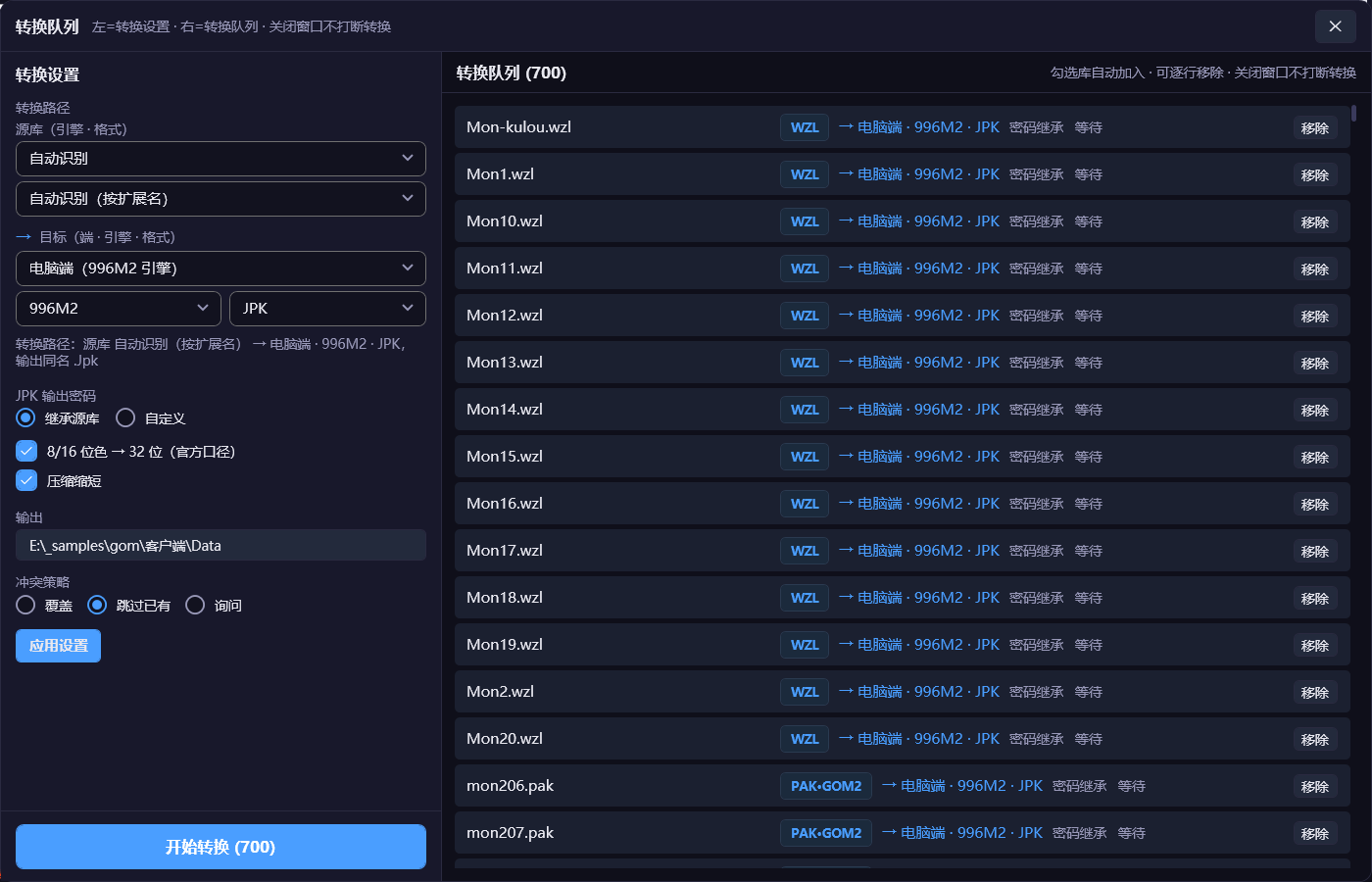
Task: Click output path field E:\_samples\gom\客户端\Data
Action: (220, 546)
